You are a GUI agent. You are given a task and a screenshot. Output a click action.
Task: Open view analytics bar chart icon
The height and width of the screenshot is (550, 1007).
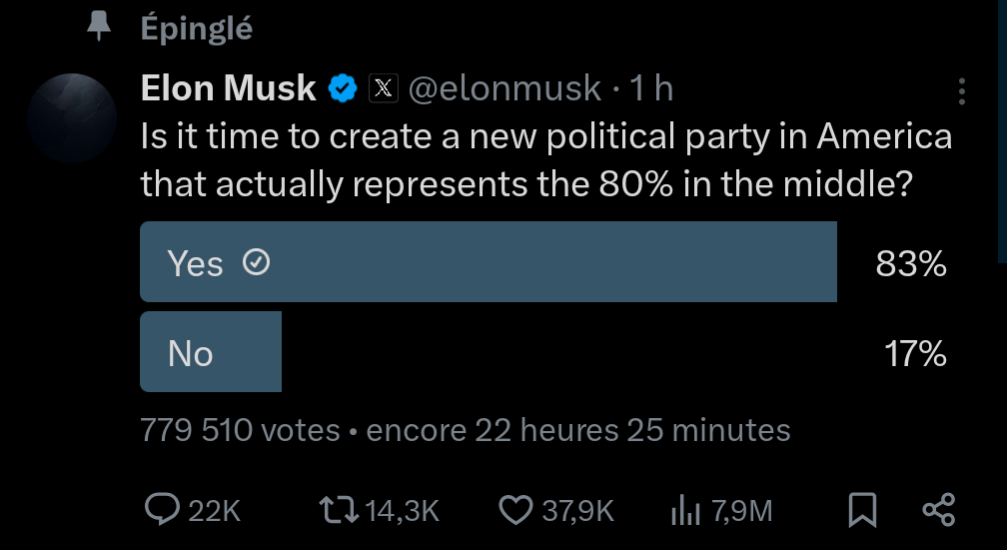point(685,511)
